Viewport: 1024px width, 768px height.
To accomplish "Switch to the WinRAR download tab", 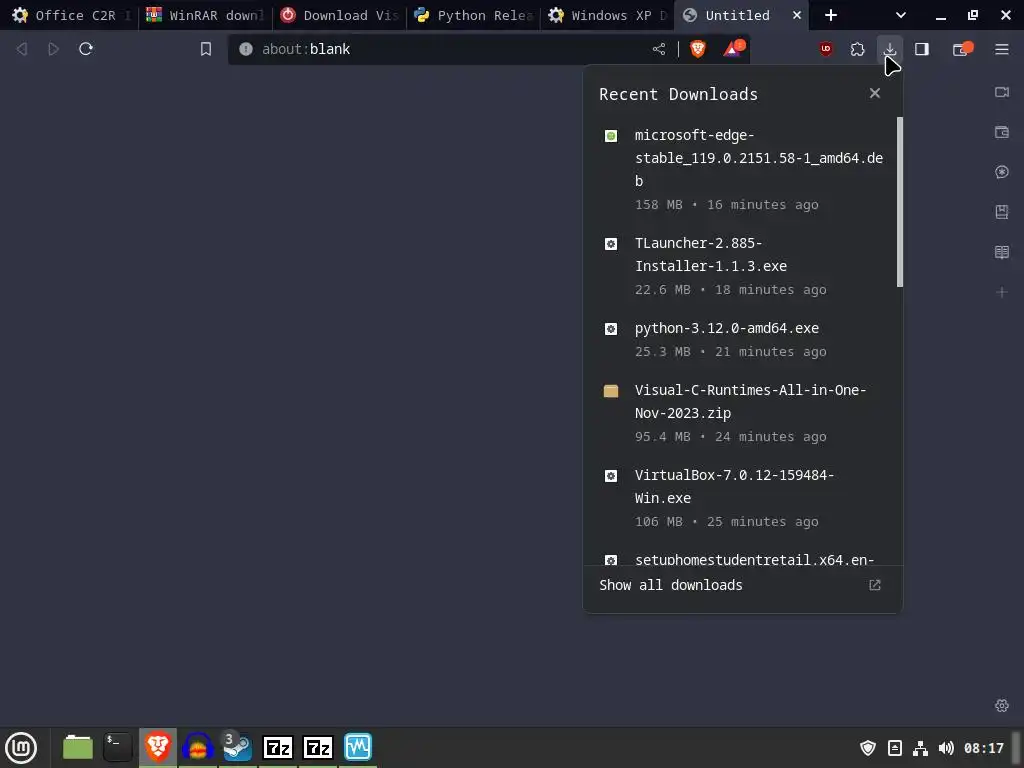I will coord(205,15).
